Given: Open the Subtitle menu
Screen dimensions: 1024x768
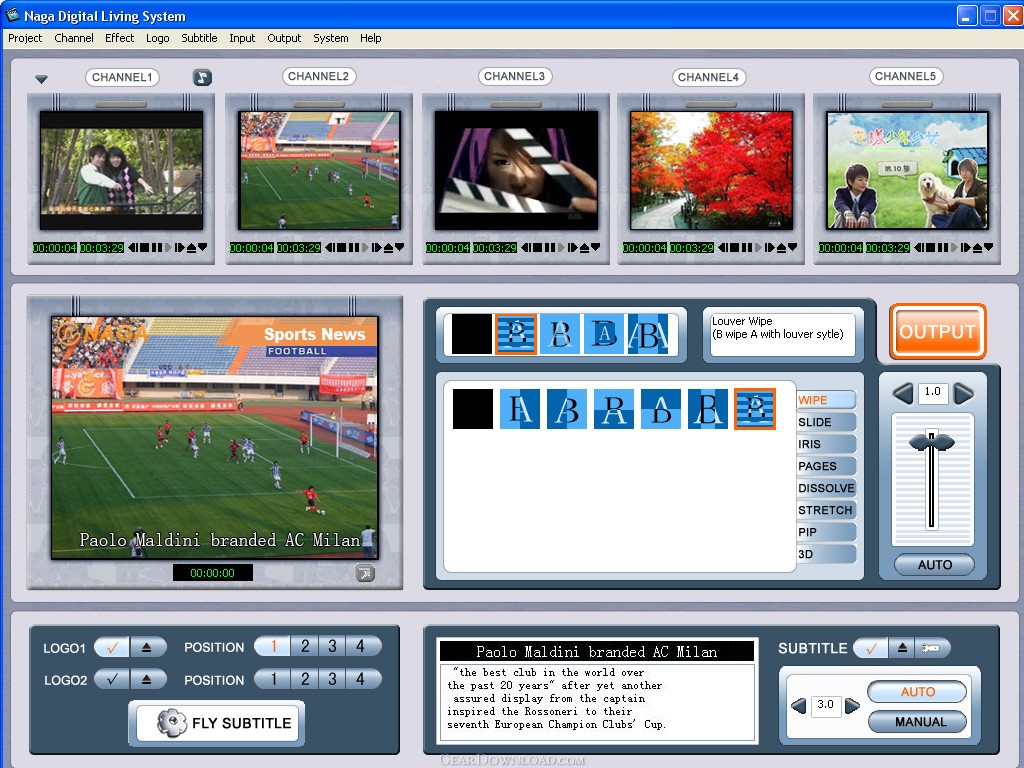Looking at the screenshot, I should tap(199, 38).
